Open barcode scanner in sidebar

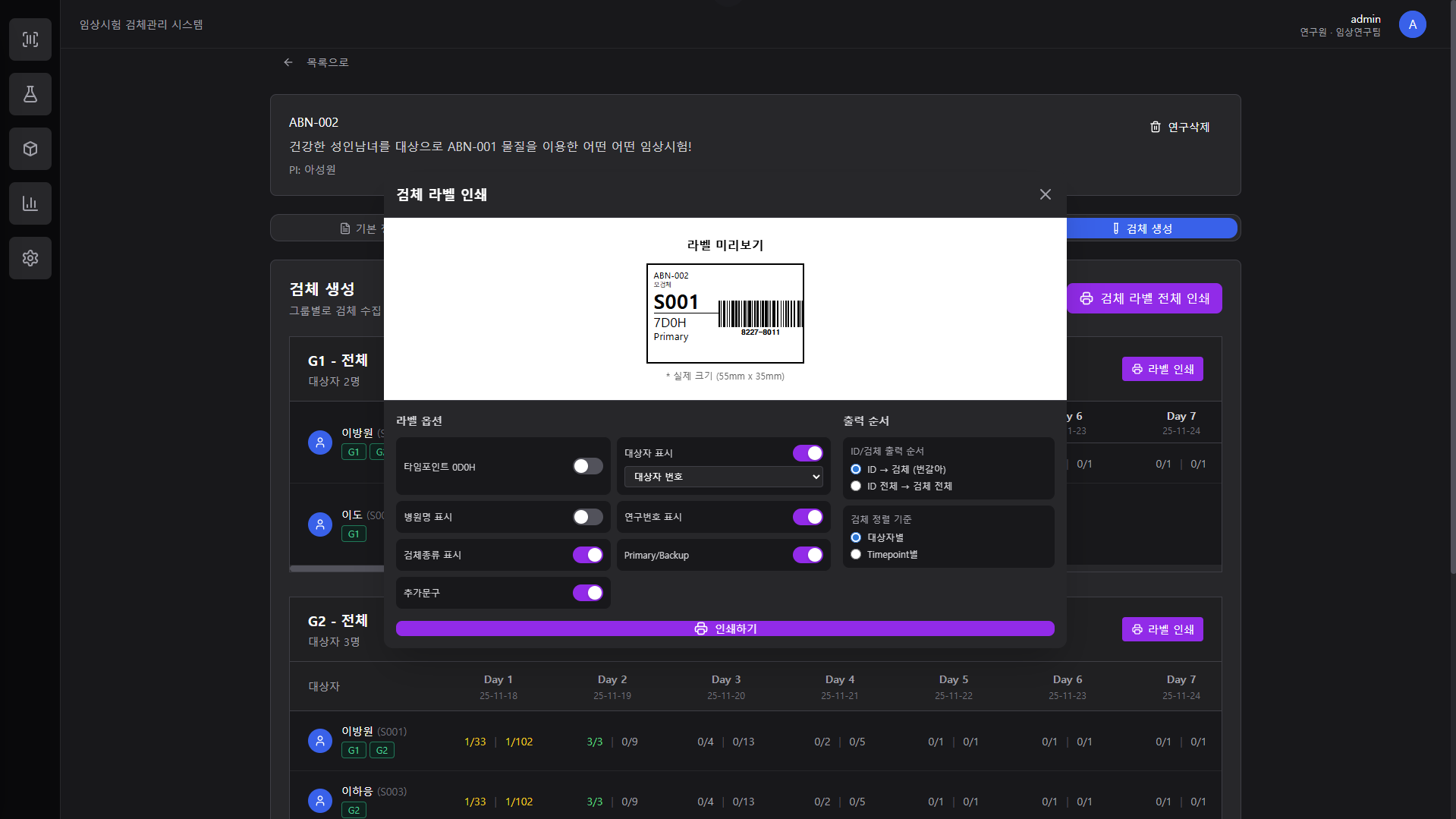[30, 39]
